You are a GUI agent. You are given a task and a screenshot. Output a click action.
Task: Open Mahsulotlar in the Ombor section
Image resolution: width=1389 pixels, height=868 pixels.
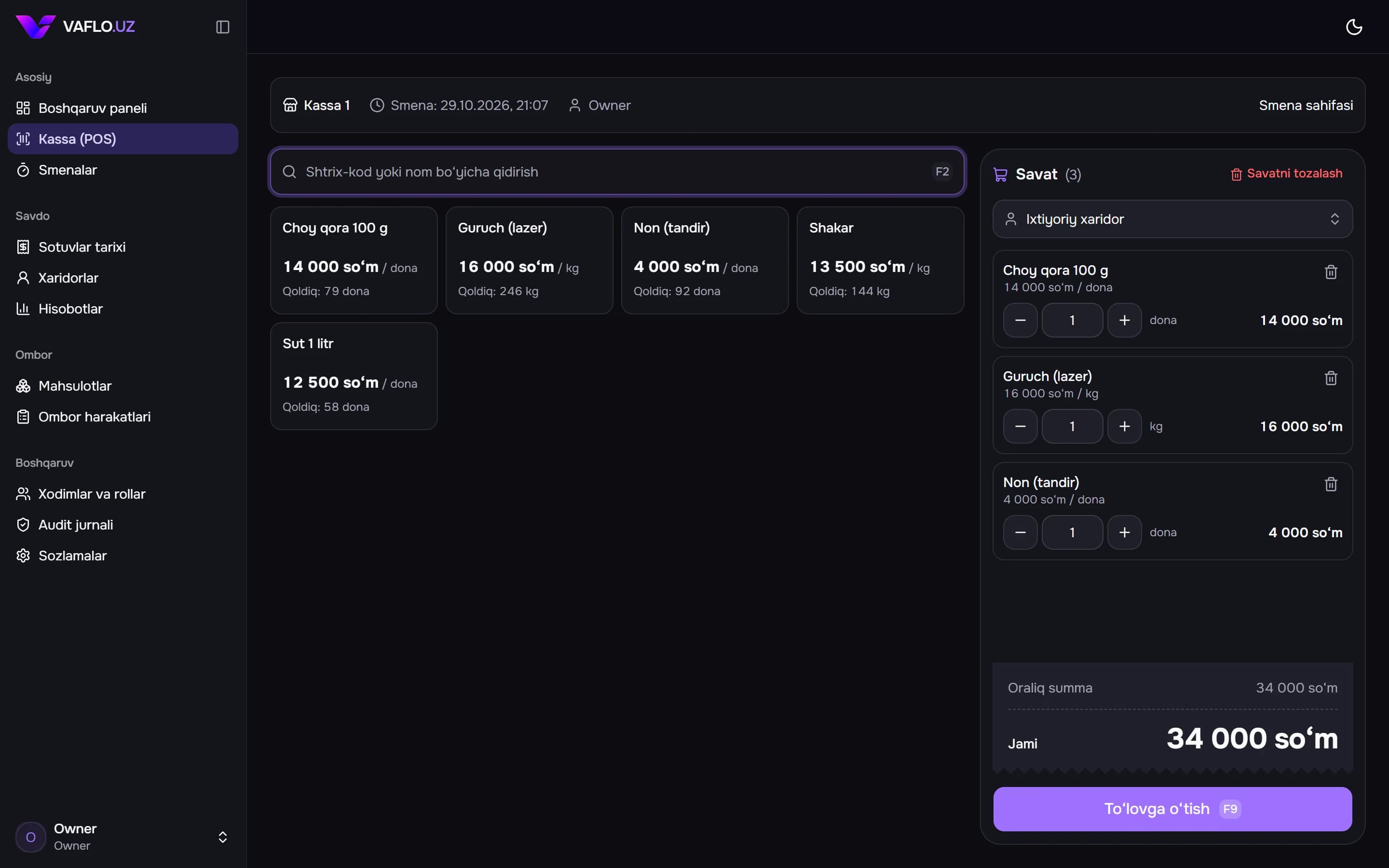(122, 386)
